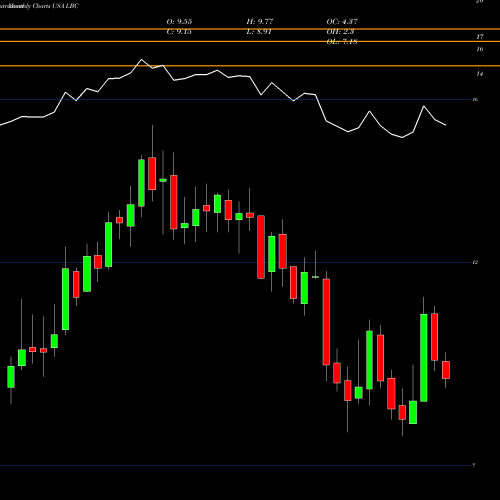Screen dimensions: 500x500
Task: Select the open value 'O: 9.55'
Action: tap(179, 22)
